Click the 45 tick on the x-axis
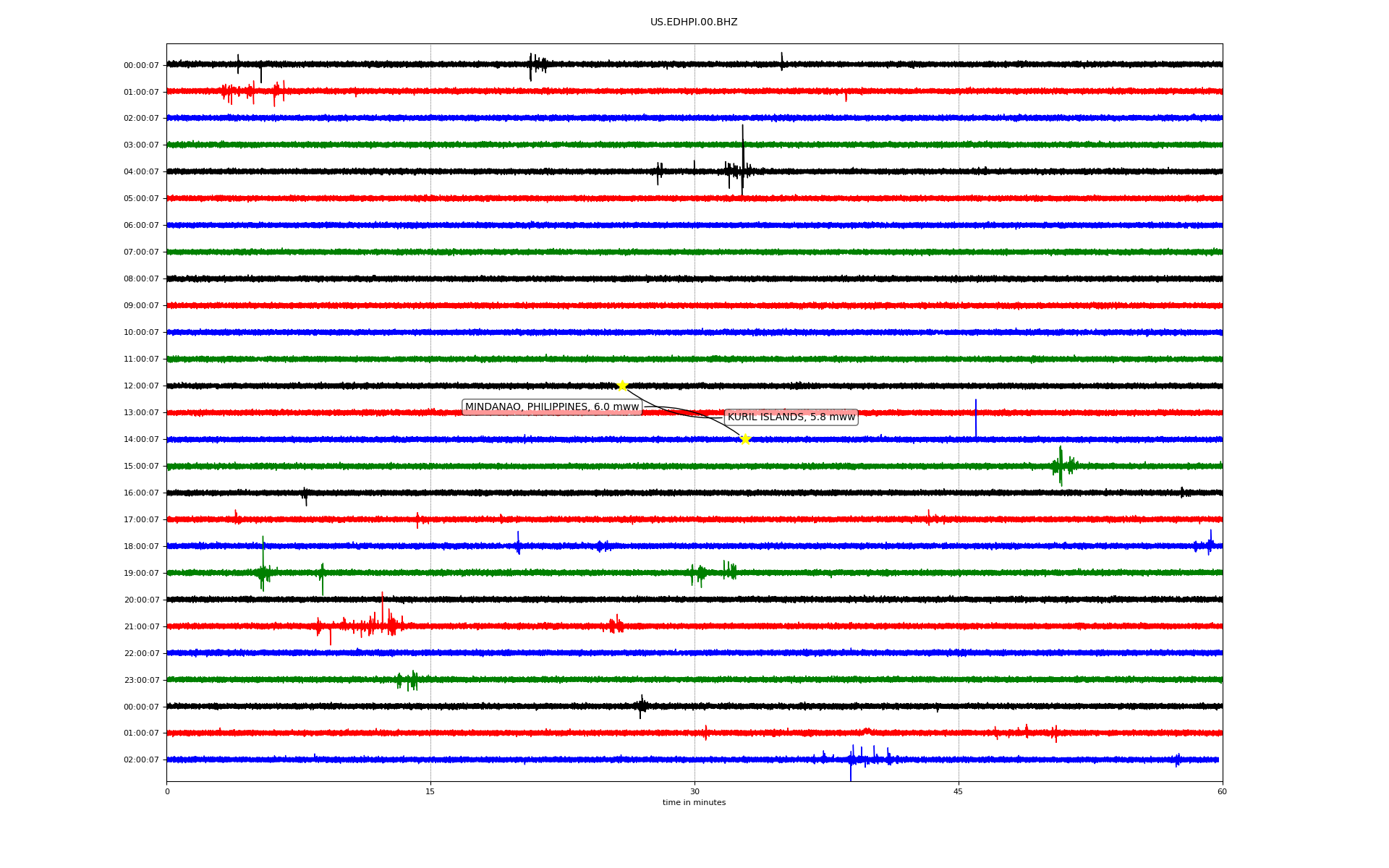Screen dimensions: 1389x868 (959, 791)
